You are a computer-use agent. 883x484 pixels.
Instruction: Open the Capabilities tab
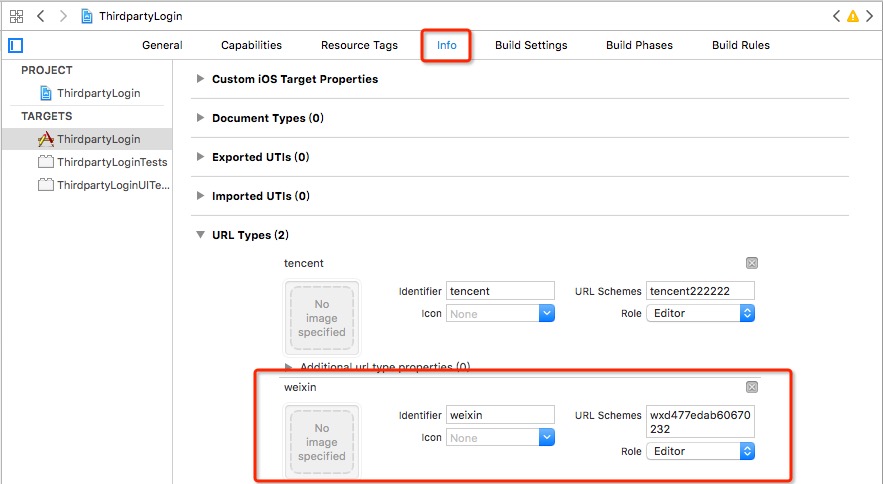(251, 45)
